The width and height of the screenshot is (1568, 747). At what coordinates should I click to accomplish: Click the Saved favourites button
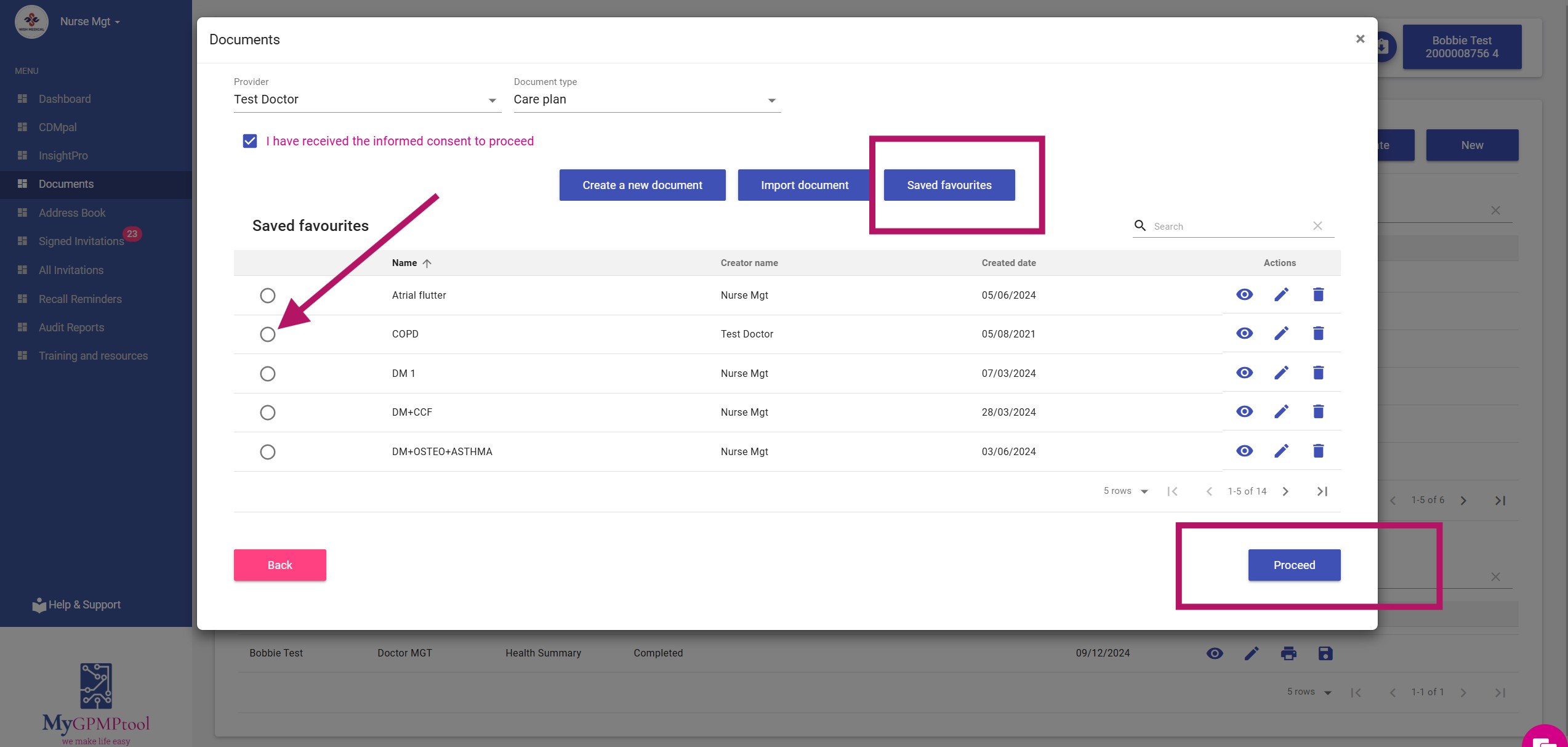pos(949,185)
